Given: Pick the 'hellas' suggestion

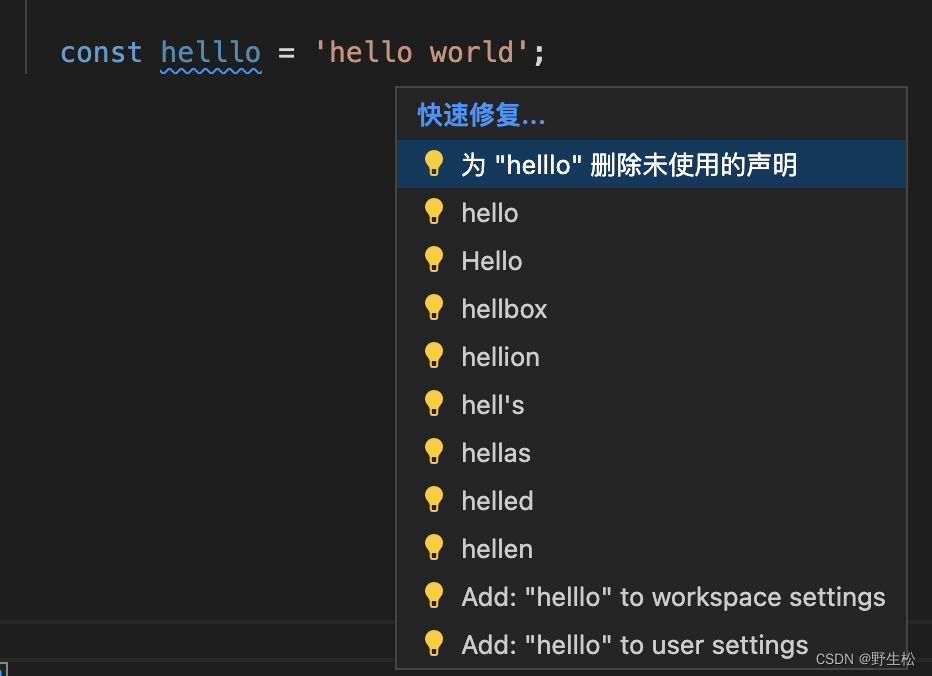Looking at the screenshot, I should pos(651,453).
